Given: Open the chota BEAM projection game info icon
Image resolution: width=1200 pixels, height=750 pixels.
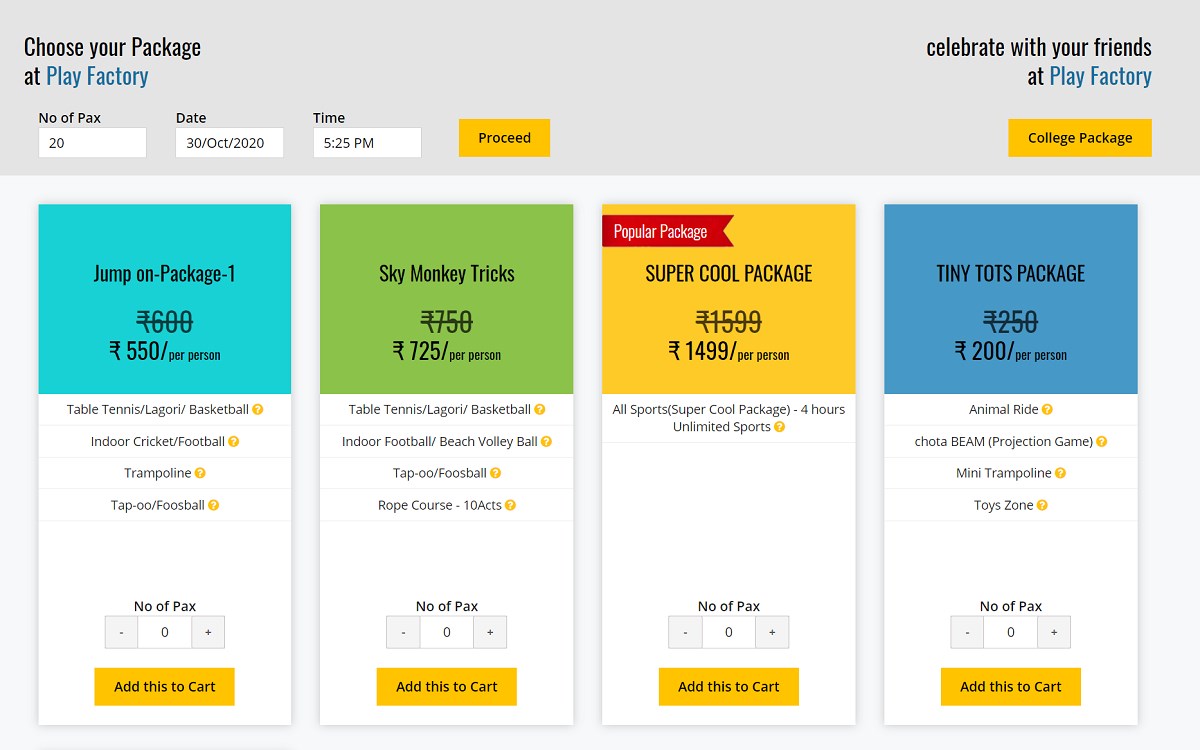Looking at the screenshot, I should (1100, 441).
